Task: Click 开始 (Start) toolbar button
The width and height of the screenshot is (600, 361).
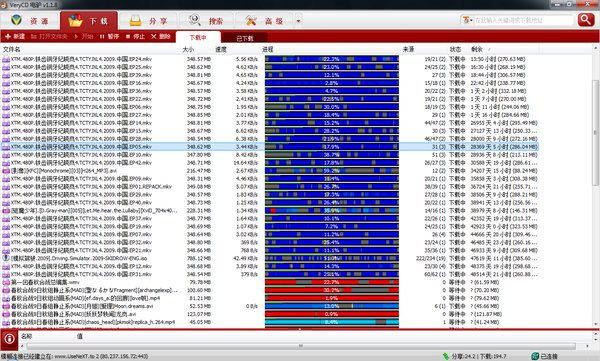Action: coord(84,36)
